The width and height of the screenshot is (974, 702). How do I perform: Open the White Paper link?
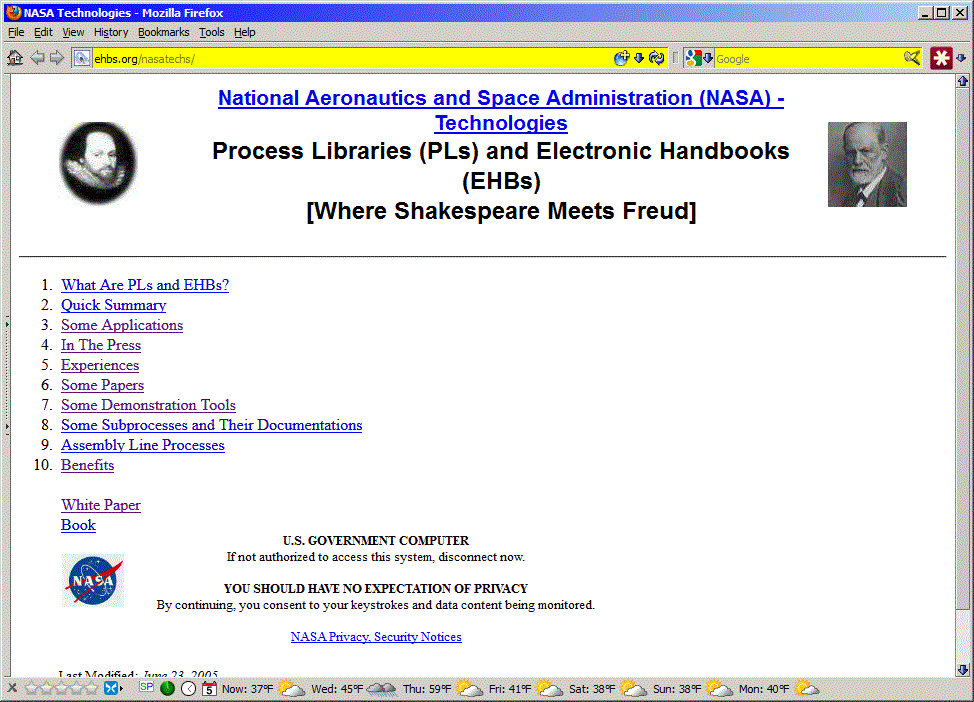tap(101, 505)
